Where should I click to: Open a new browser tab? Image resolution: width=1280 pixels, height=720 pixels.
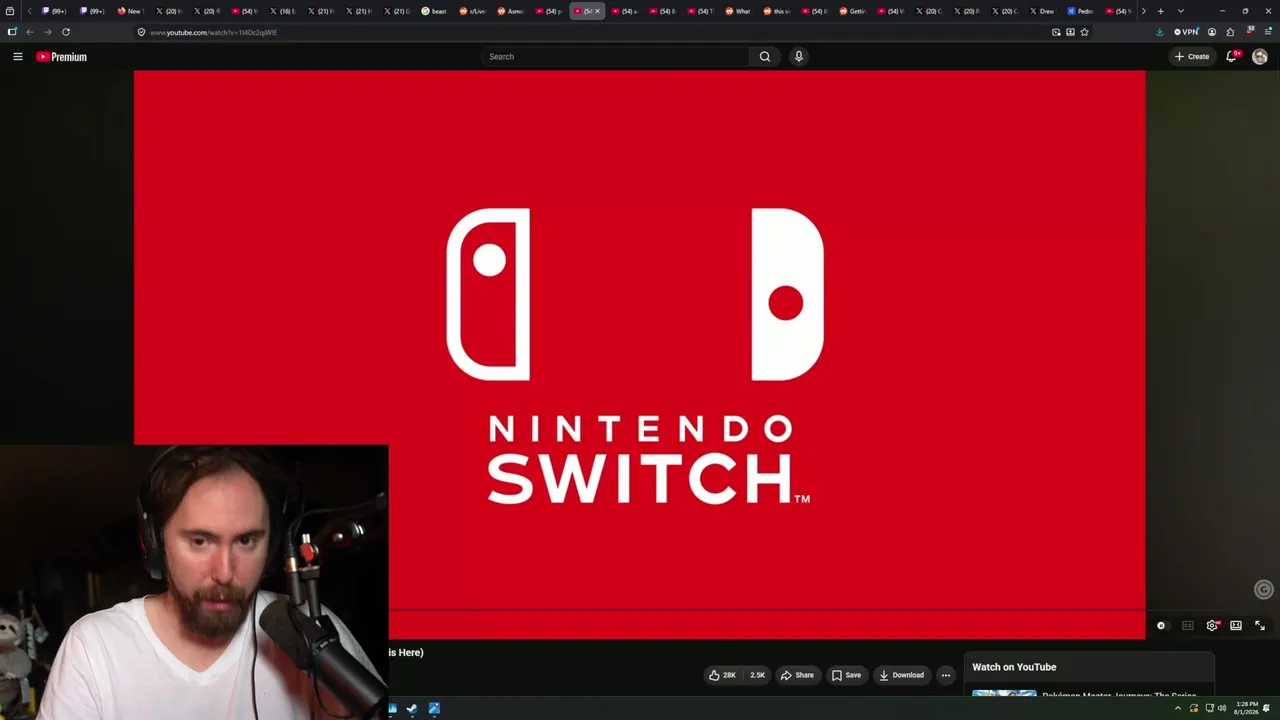[1160, 11]
